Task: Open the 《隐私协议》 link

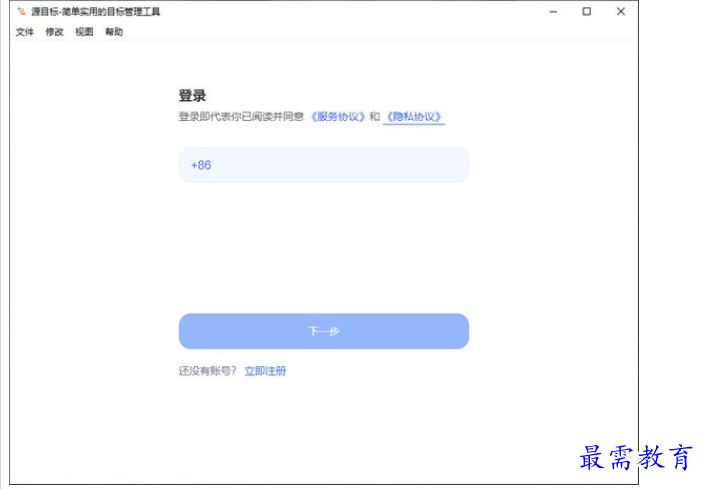Action: [414, 117]
